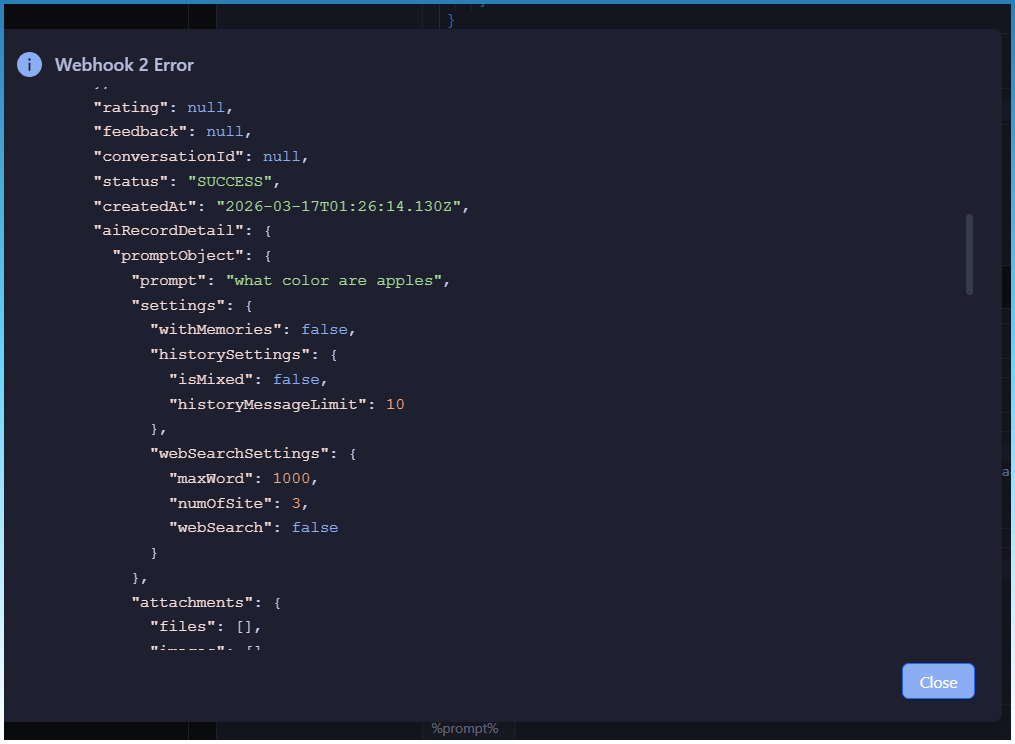Click the vertical scrollbar thumb in the dialog
This screenshot has height=744, width=1015.
(969, 254)
